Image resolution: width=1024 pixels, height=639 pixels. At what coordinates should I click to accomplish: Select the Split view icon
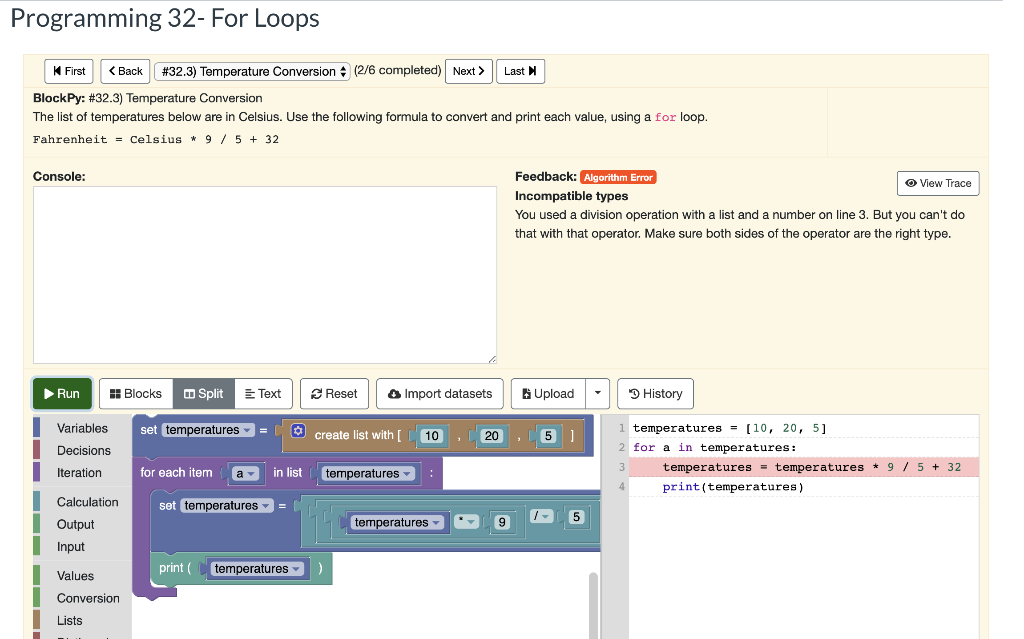tap(203, 393)
